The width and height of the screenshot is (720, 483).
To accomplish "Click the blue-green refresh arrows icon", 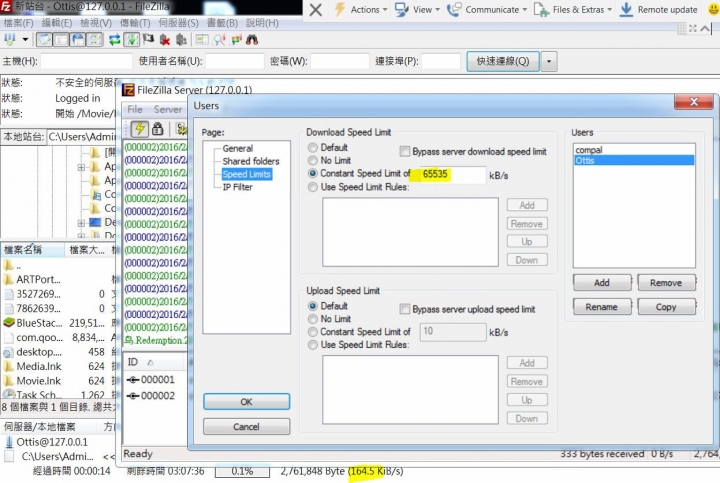I will [115, 40].
